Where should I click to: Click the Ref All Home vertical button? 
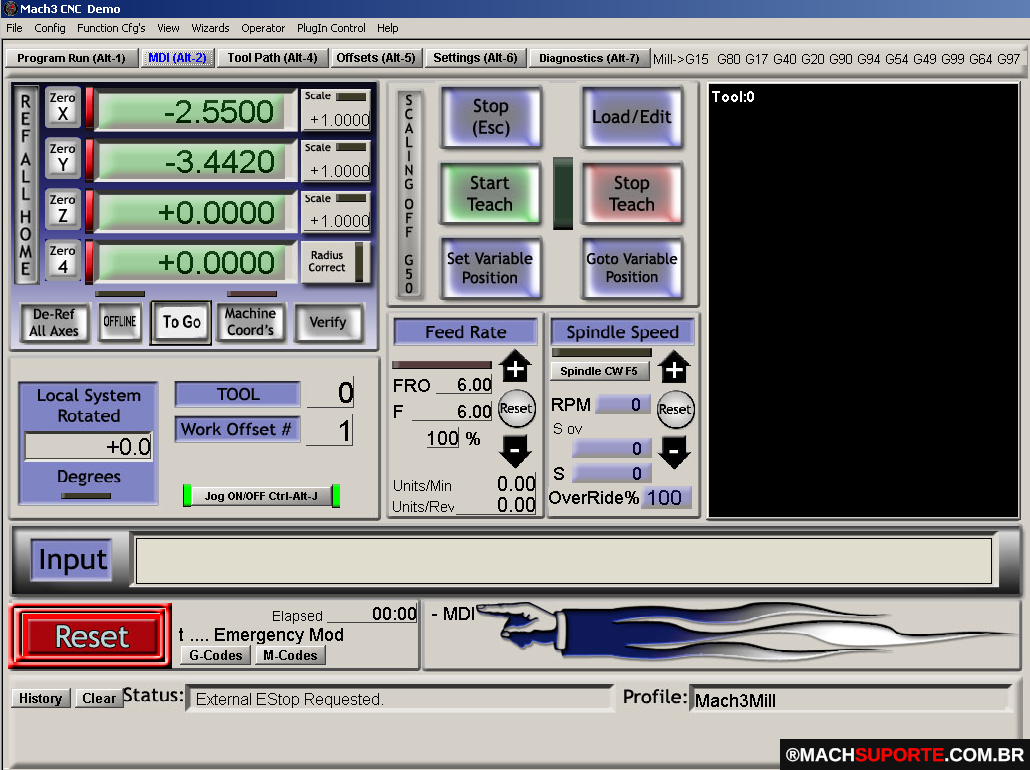tap(26, 185)
